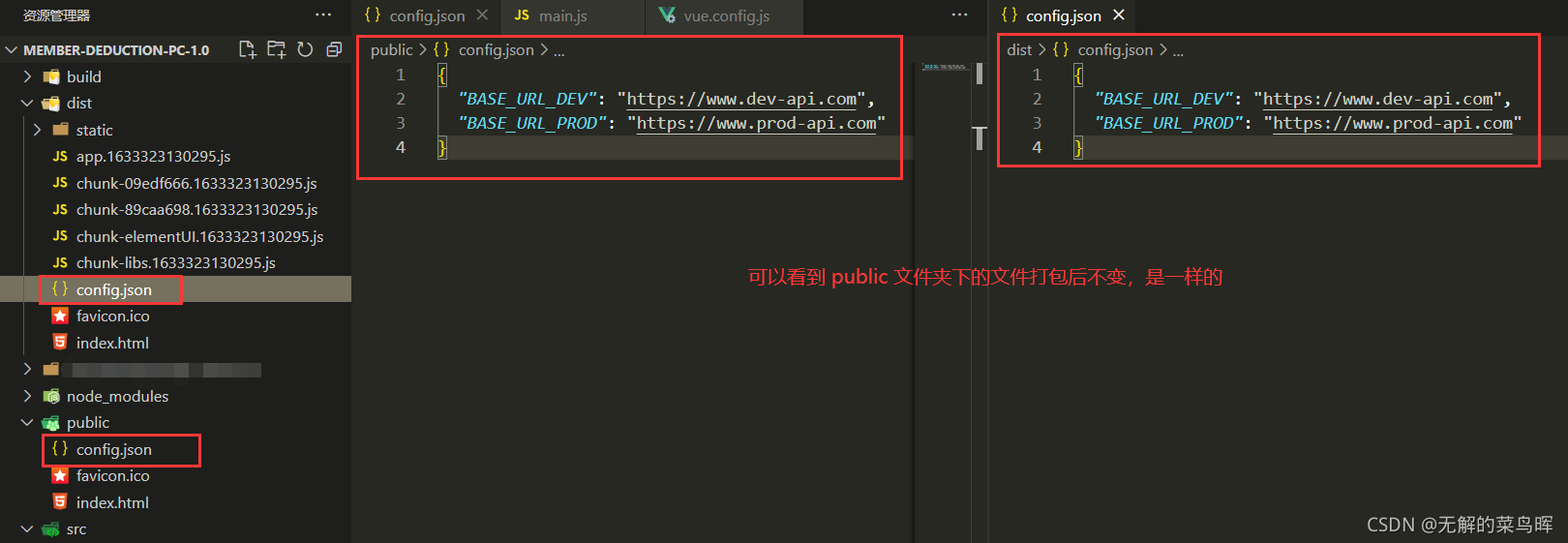This screenshot has width=1568, height=543.
Task: Open left editor group more actions menu
Action: (x=959, y=15)
